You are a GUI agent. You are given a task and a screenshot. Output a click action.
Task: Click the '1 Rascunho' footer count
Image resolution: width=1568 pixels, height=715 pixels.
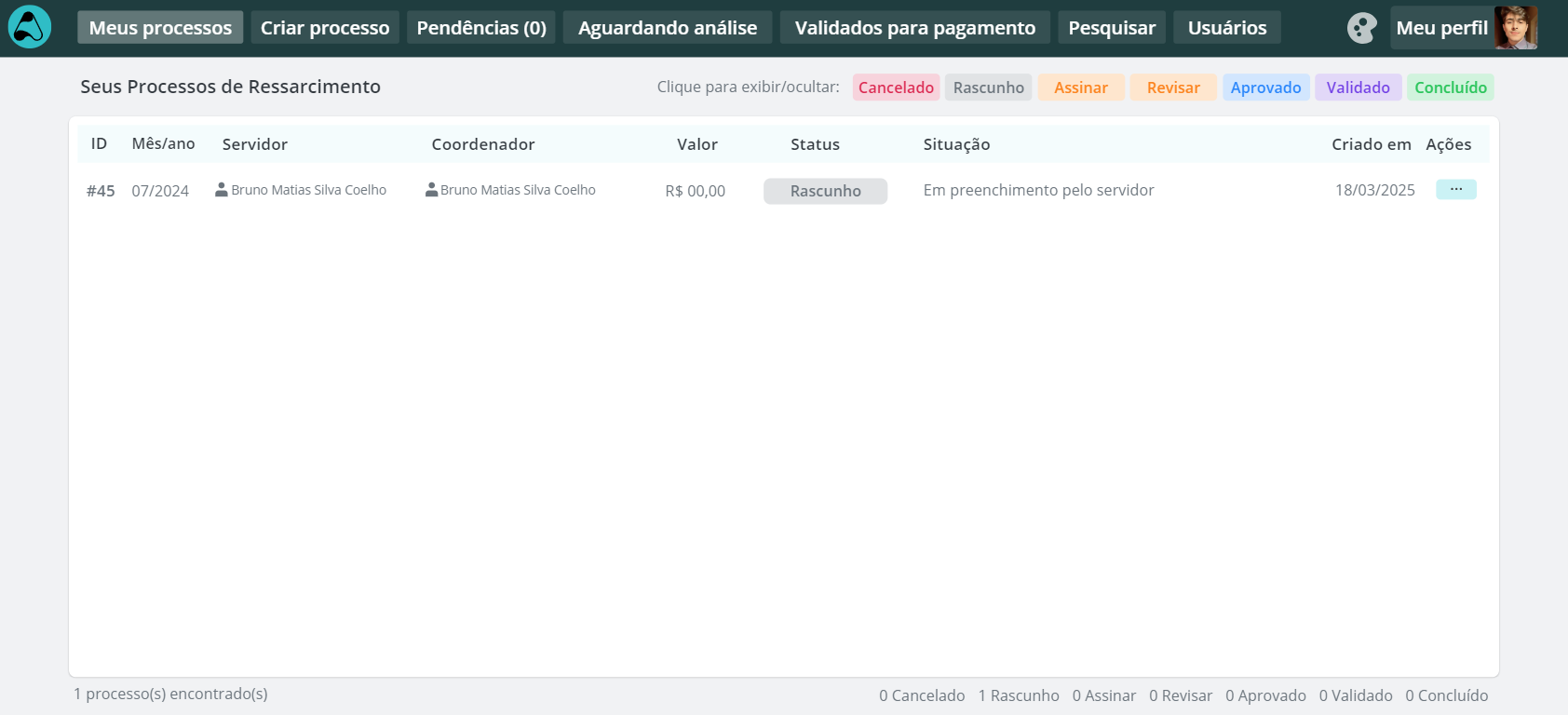1019,695
